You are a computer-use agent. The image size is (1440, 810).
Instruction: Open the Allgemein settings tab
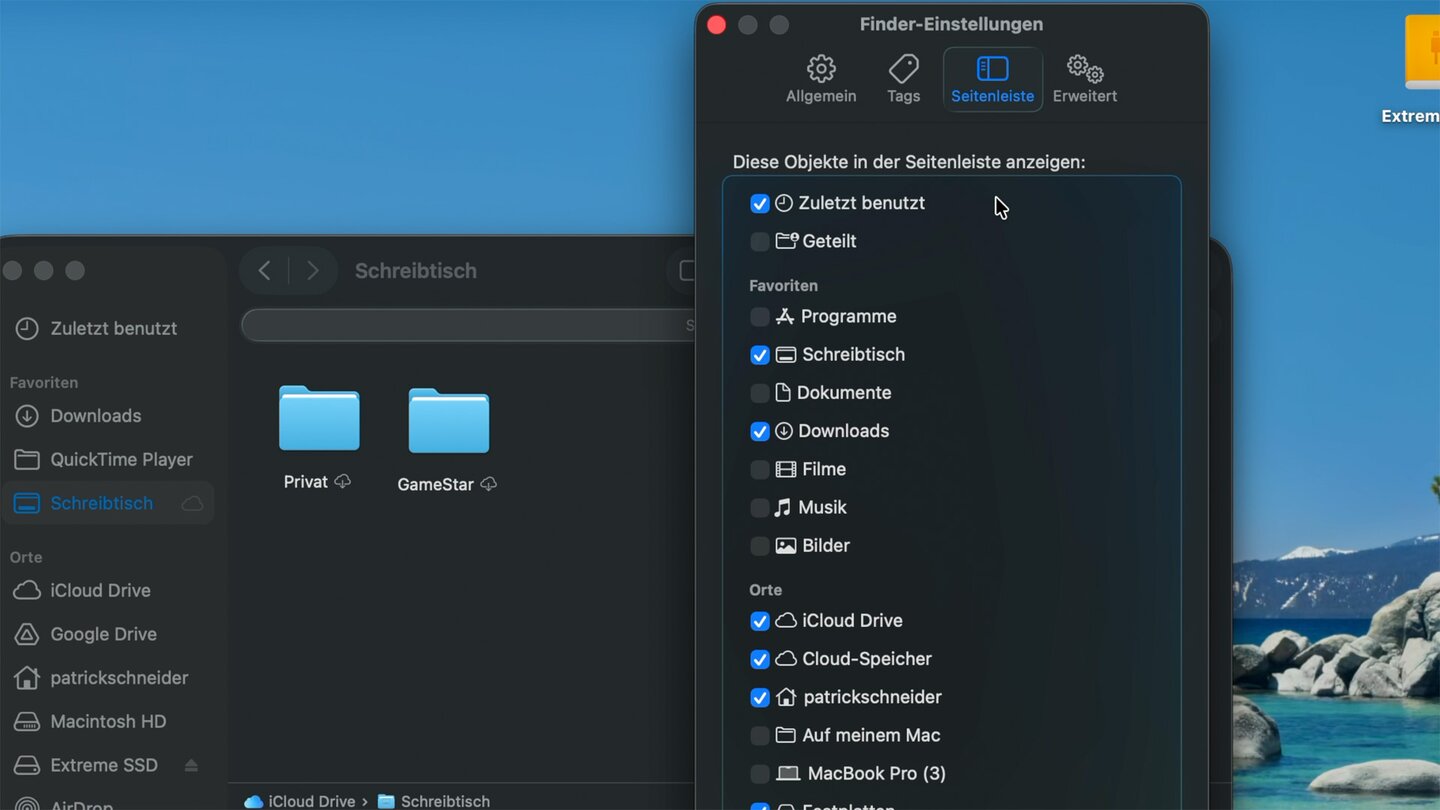820,79
